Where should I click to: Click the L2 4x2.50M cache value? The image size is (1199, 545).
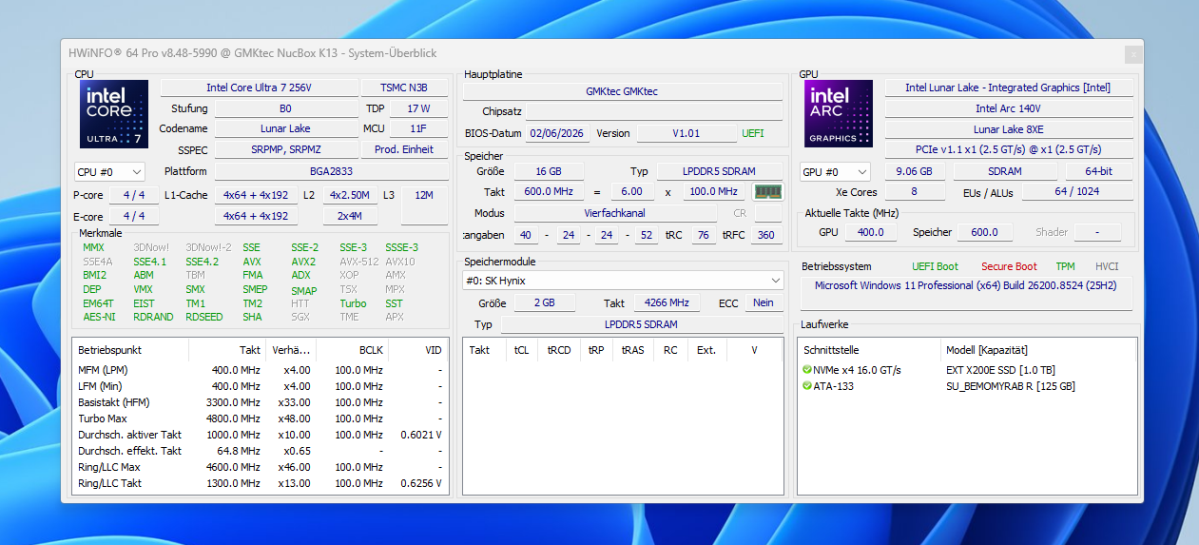tap(350, 195)
